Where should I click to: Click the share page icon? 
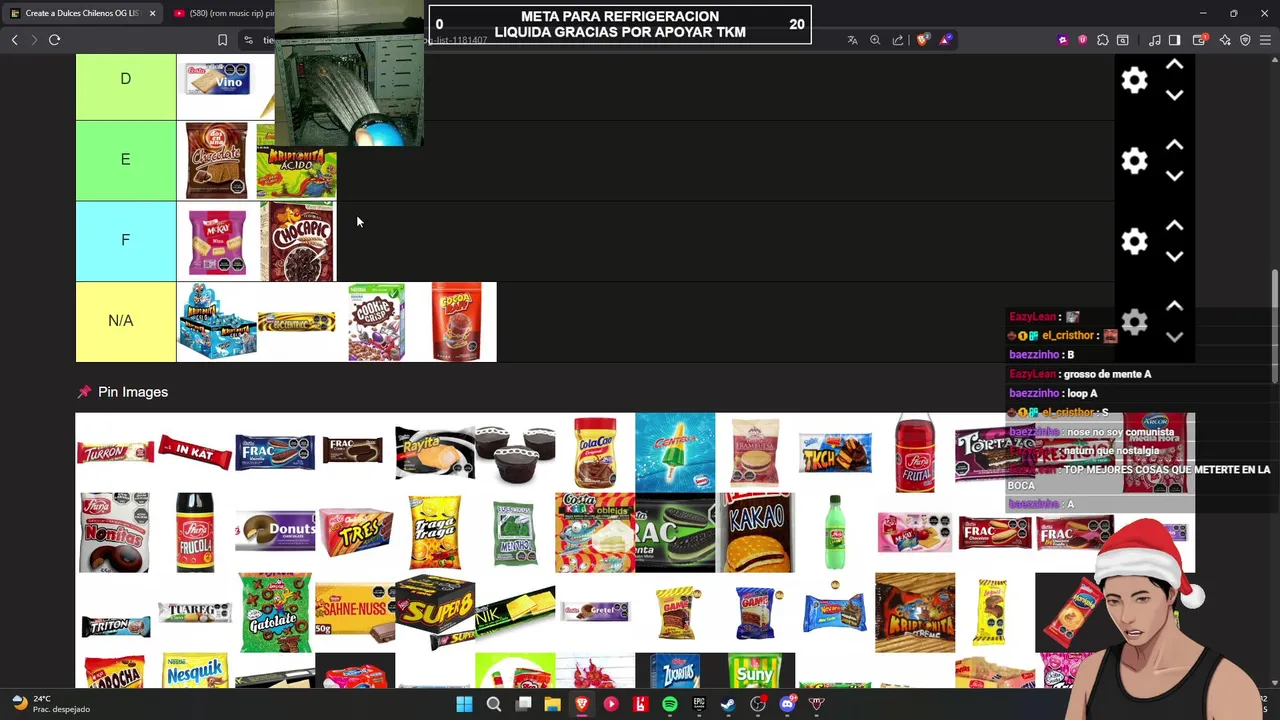pyautogui.click(x=898, y=40)
